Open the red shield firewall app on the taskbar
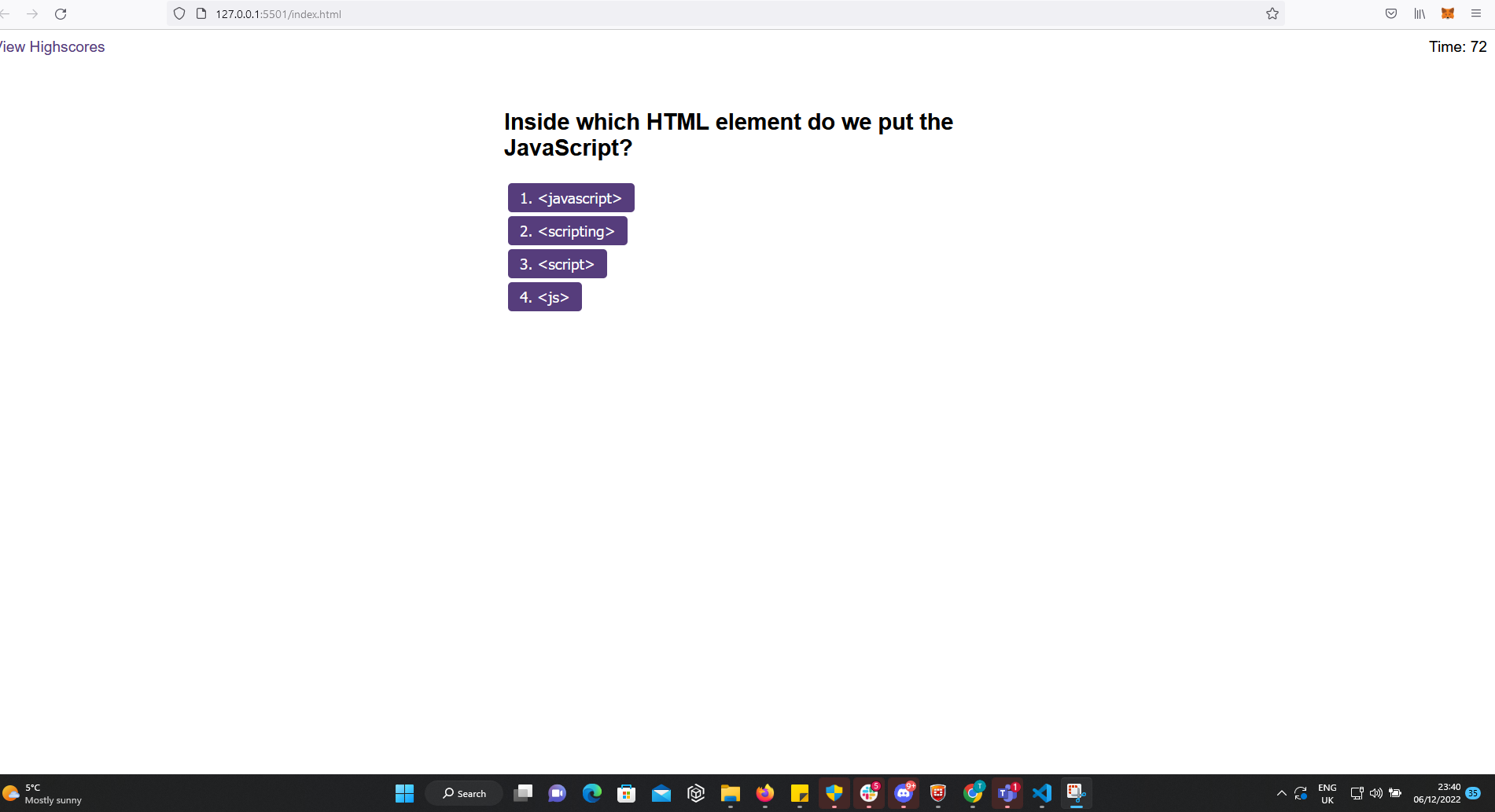1495x812 pixels. coord(938,793)
